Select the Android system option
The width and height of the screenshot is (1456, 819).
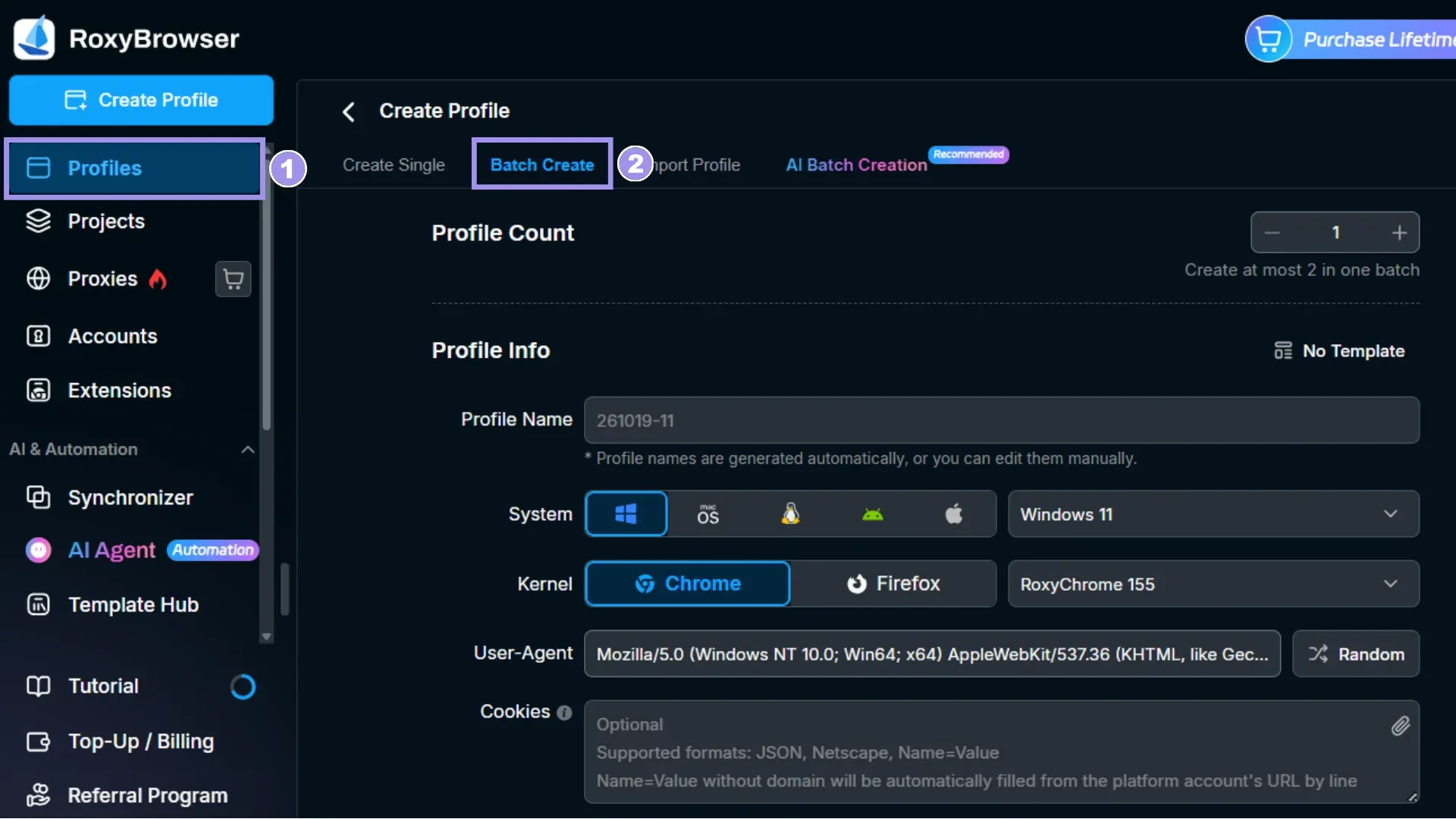(873, 514)
